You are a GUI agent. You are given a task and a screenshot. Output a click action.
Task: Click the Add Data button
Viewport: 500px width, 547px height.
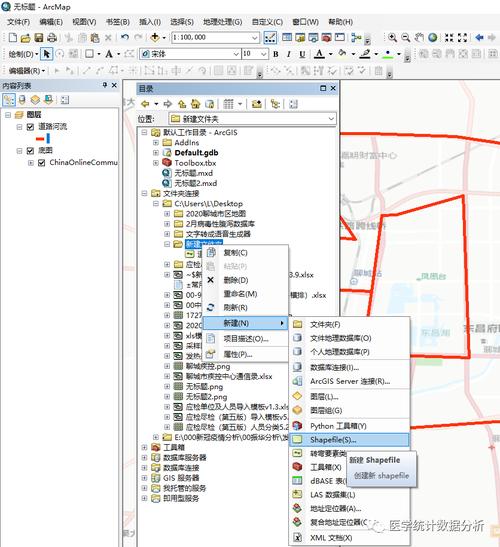click(x=155, y=37)
